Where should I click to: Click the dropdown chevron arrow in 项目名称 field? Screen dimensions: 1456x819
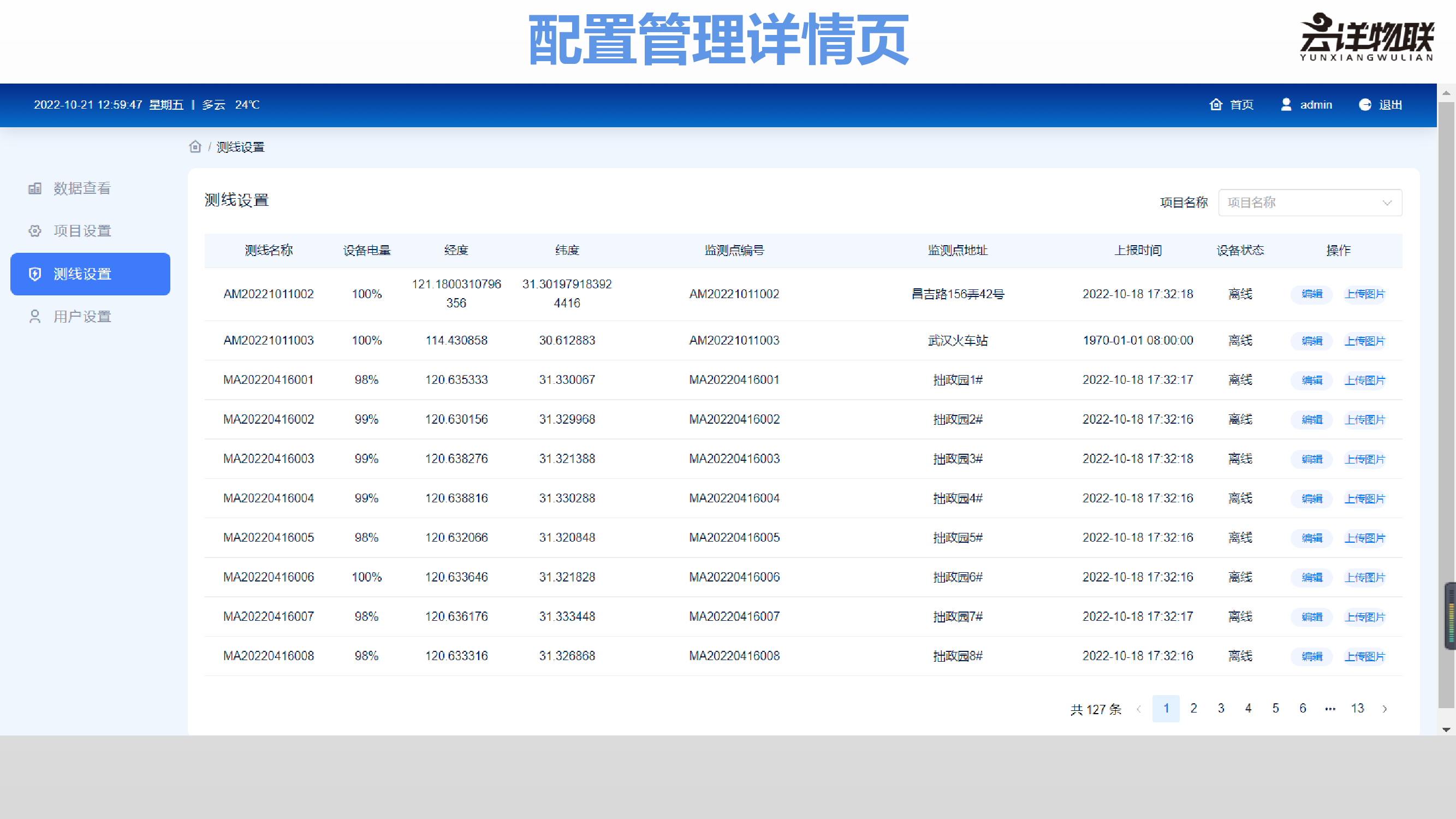1387,203
